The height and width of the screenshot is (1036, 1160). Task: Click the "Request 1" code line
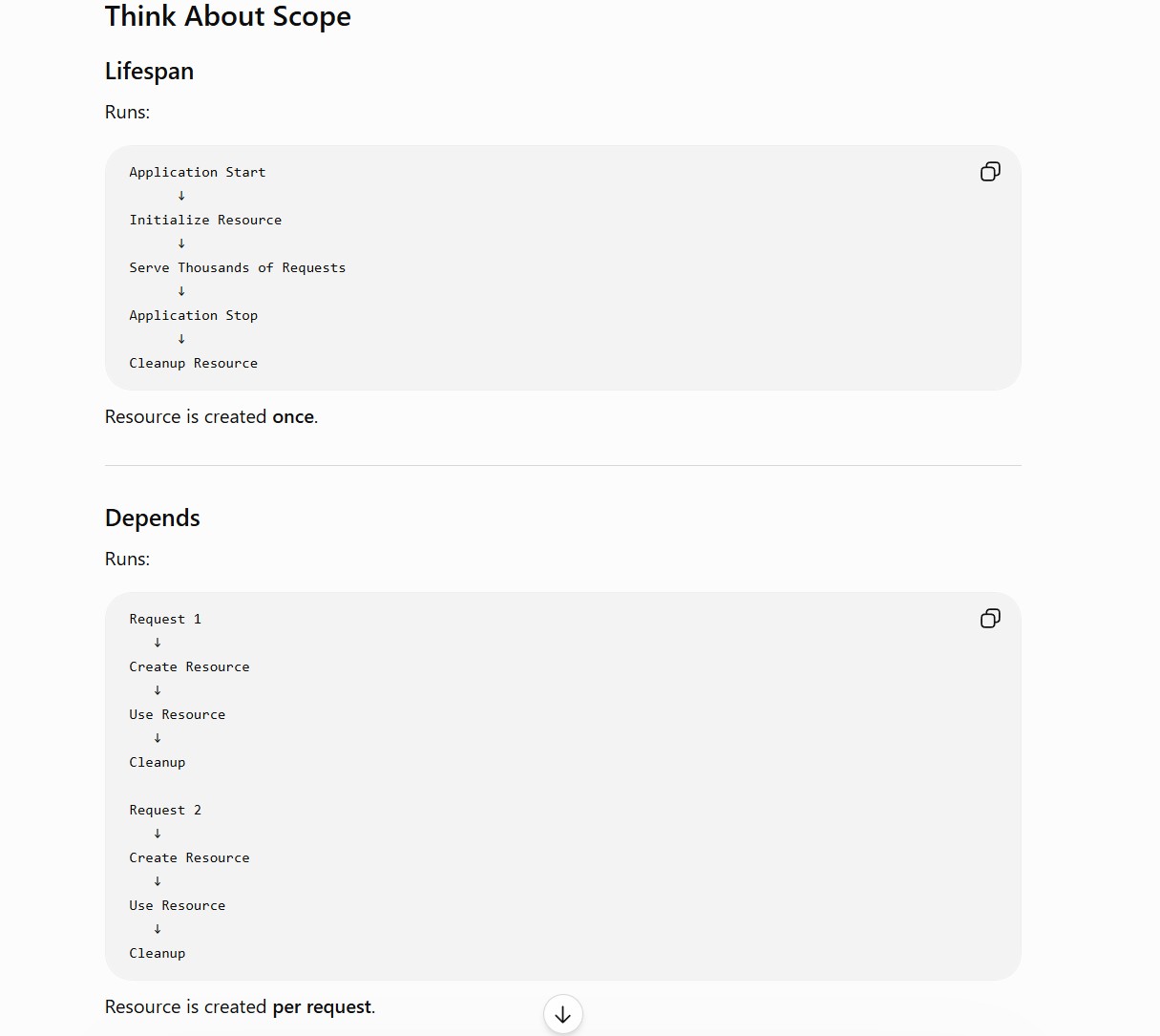[165, 620]
